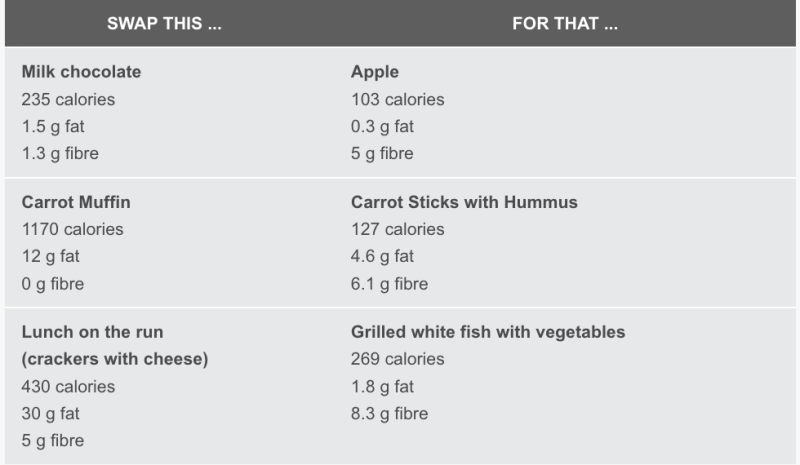Click the "FOR THAT ..." column header

click(565, 23)
